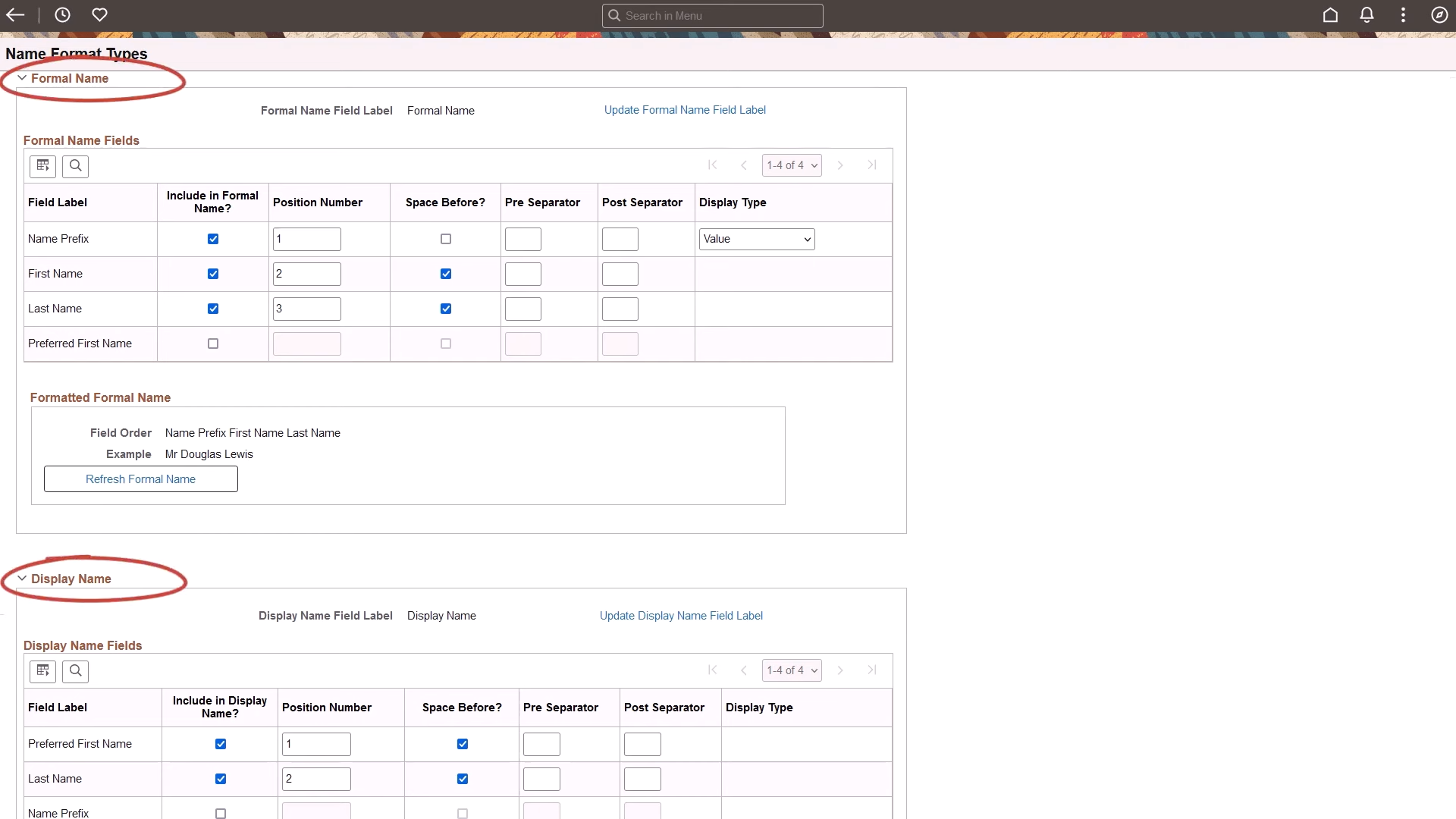Open the three-dot actions menu
This screenshot has height=819, width=1456.
pos(1403,15)
